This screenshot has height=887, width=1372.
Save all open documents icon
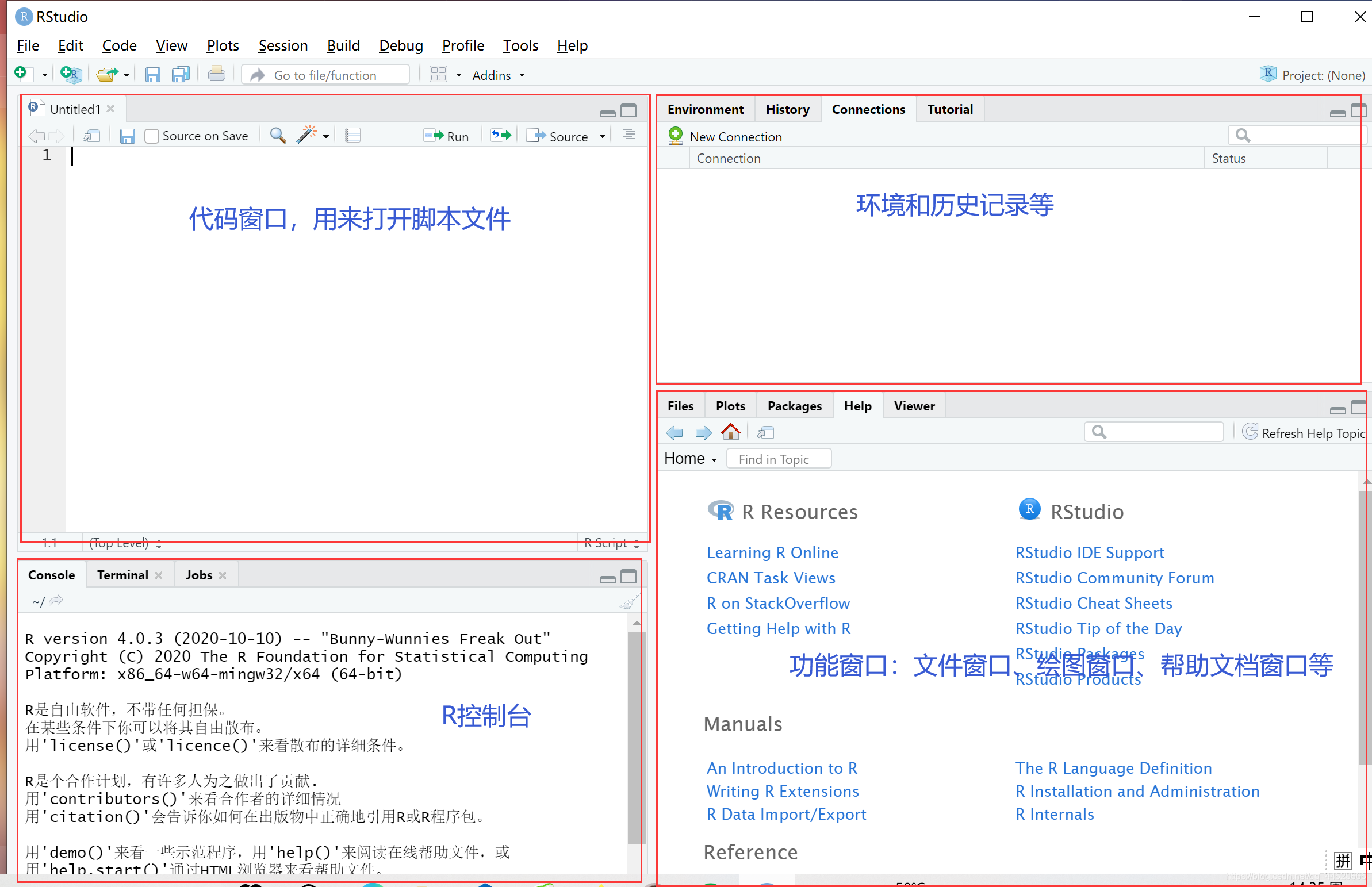(181, 75)
